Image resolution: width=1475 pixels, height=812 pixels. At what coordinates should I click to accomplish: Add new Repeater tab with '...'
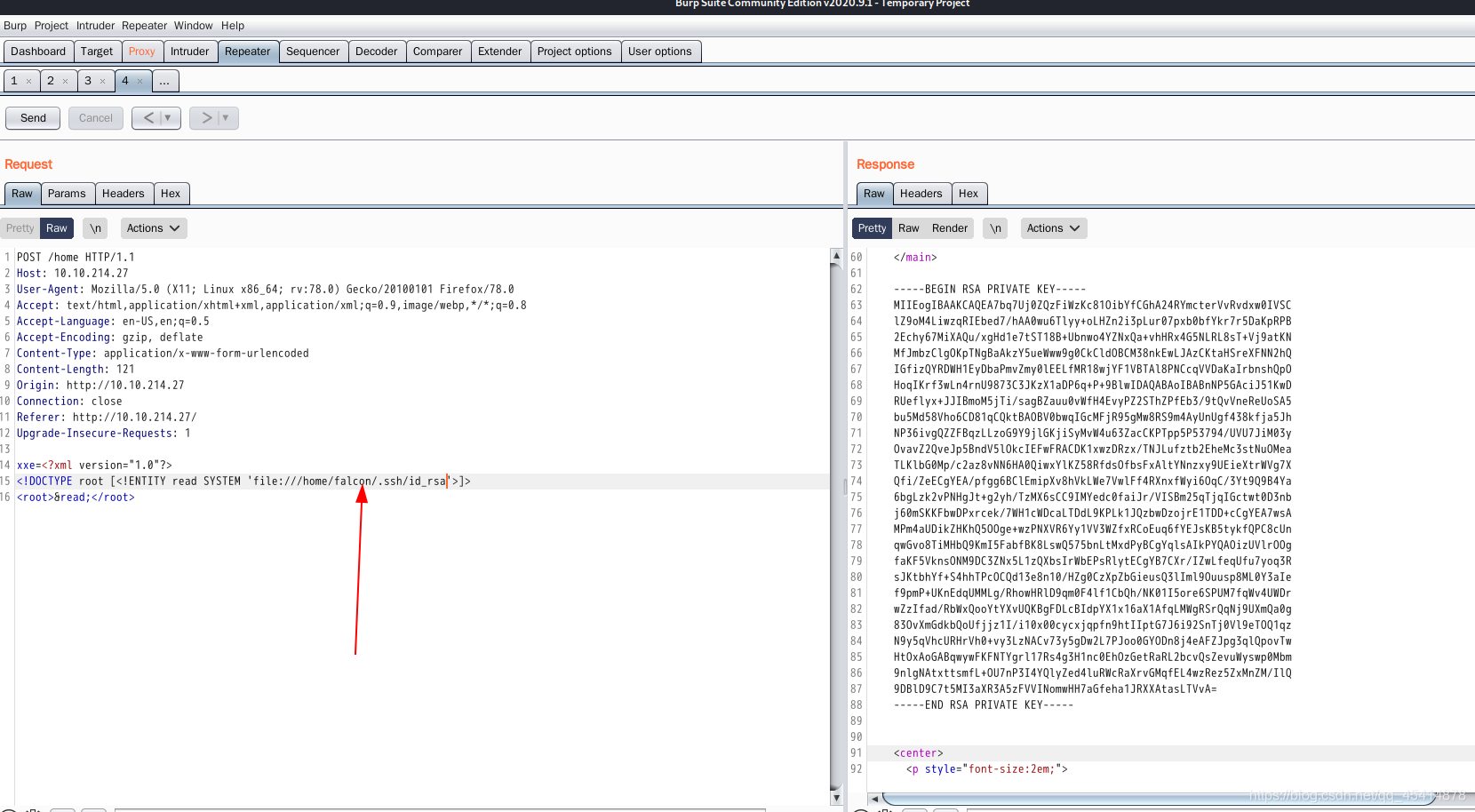click(x=165, y=81)
